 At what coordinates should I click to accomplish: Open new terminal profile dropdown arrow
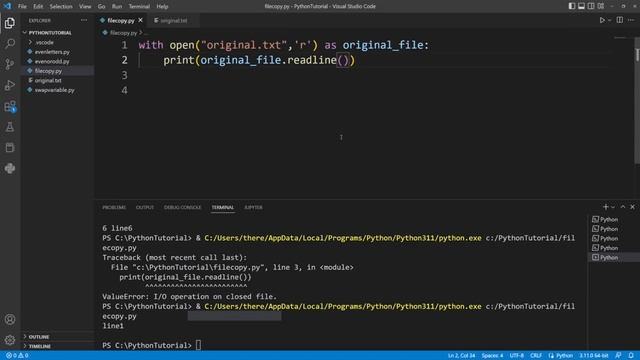pyautogui.click(x=613, y=207)
